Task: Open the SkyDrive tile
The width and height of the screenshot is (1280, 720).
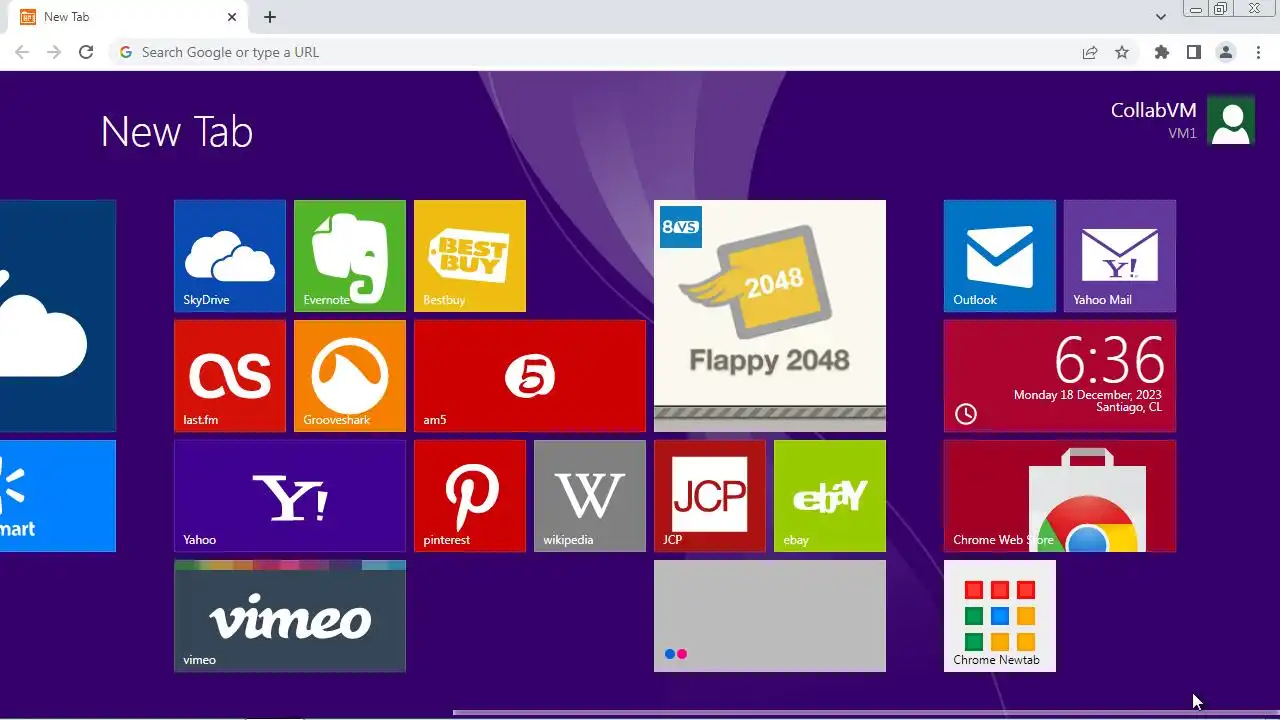Action: click(x=230, y=256)
